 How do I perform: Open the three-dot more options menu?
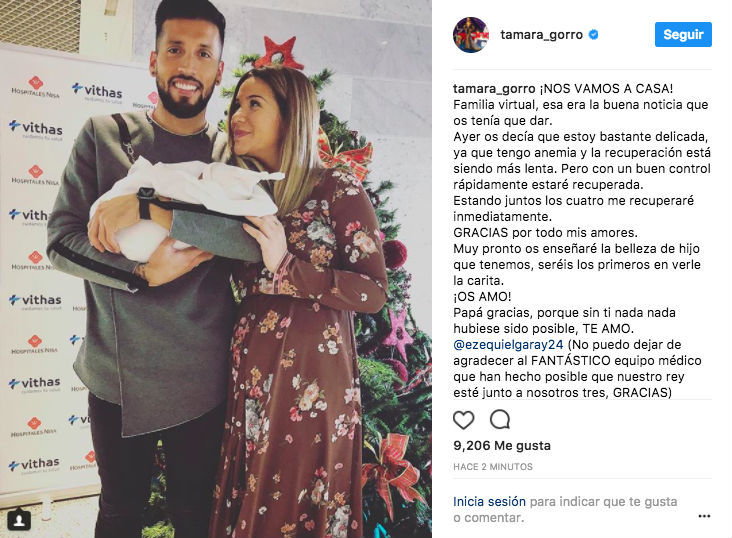point(704,516)
